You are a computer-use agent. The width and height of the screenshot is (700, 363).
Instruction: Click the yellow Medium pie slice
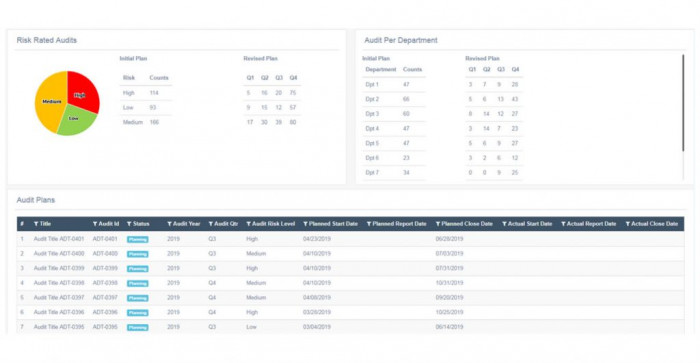49,102
